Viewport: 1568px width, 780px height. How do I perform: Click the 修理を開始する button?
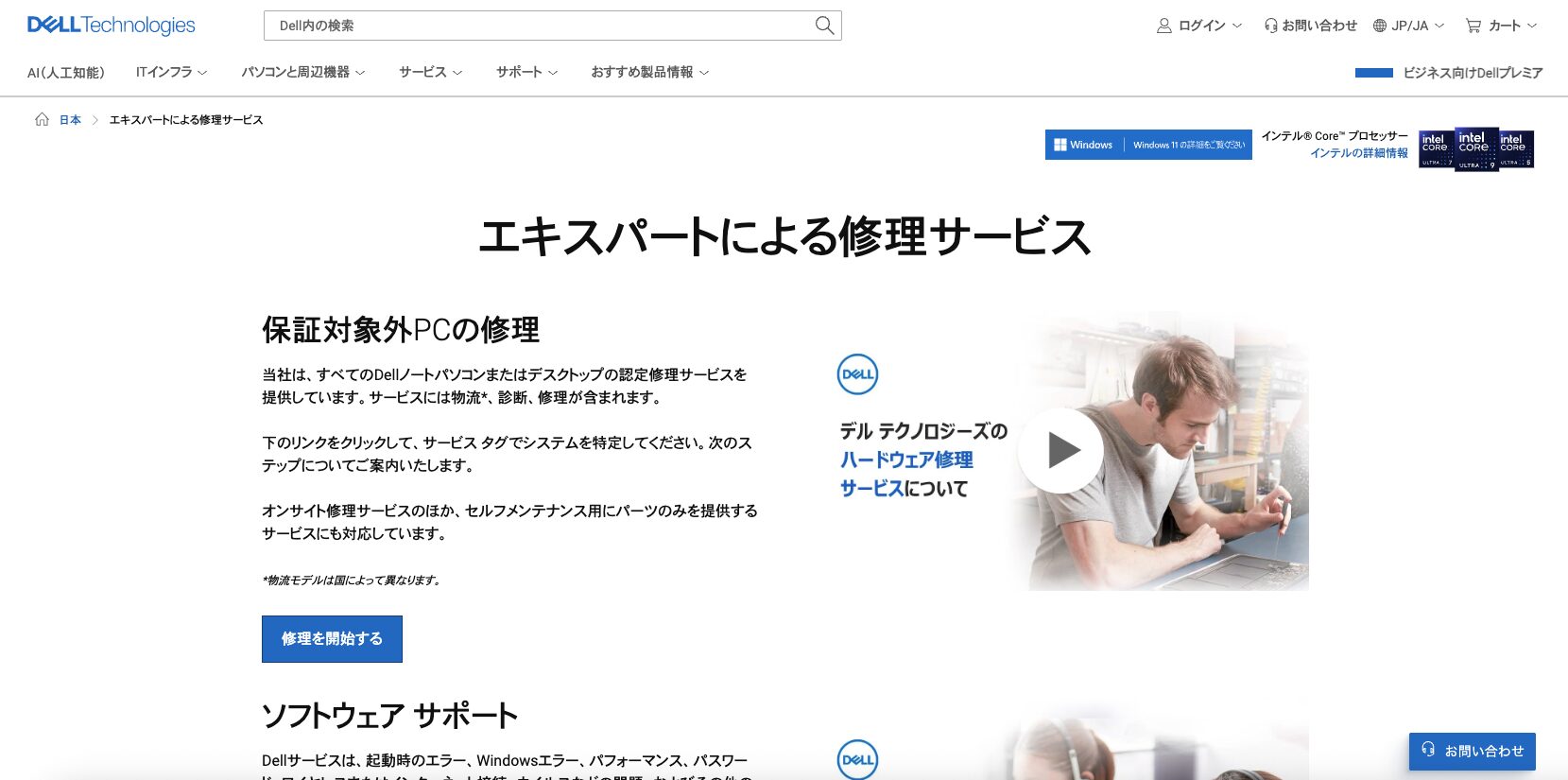coord(332,639)
